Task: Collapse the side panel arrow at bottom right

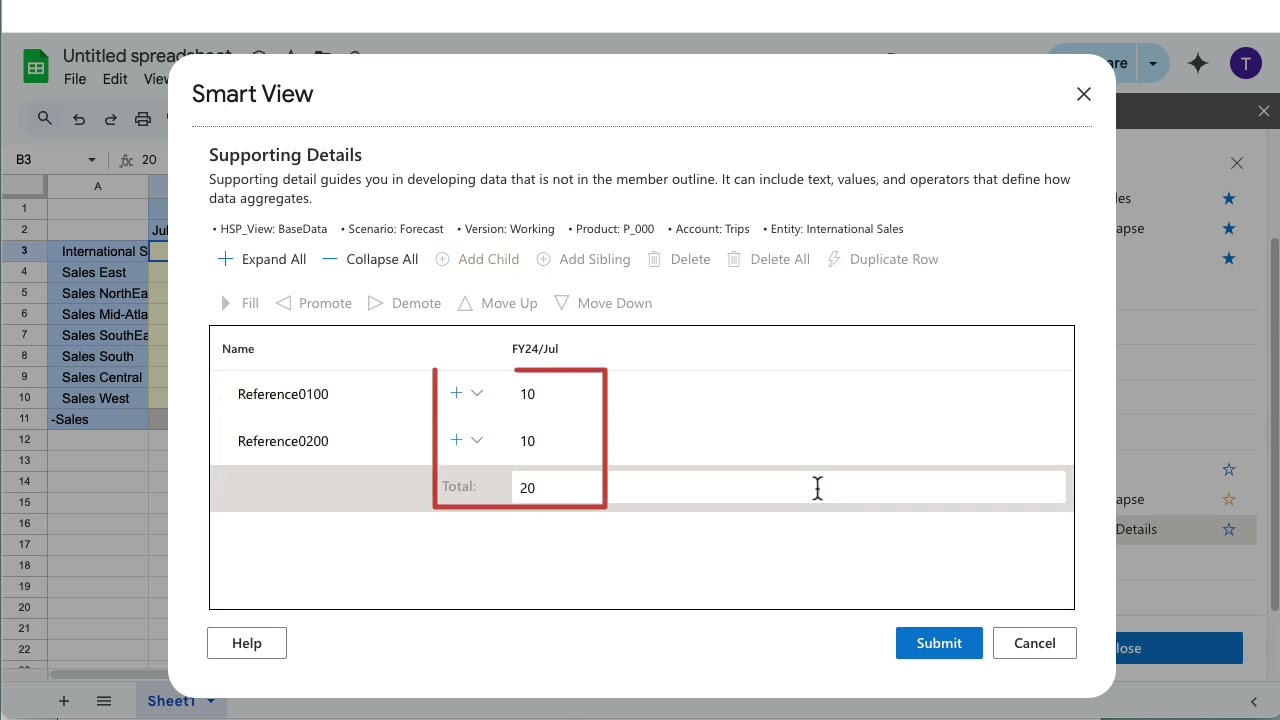Action: (1254, 702)
